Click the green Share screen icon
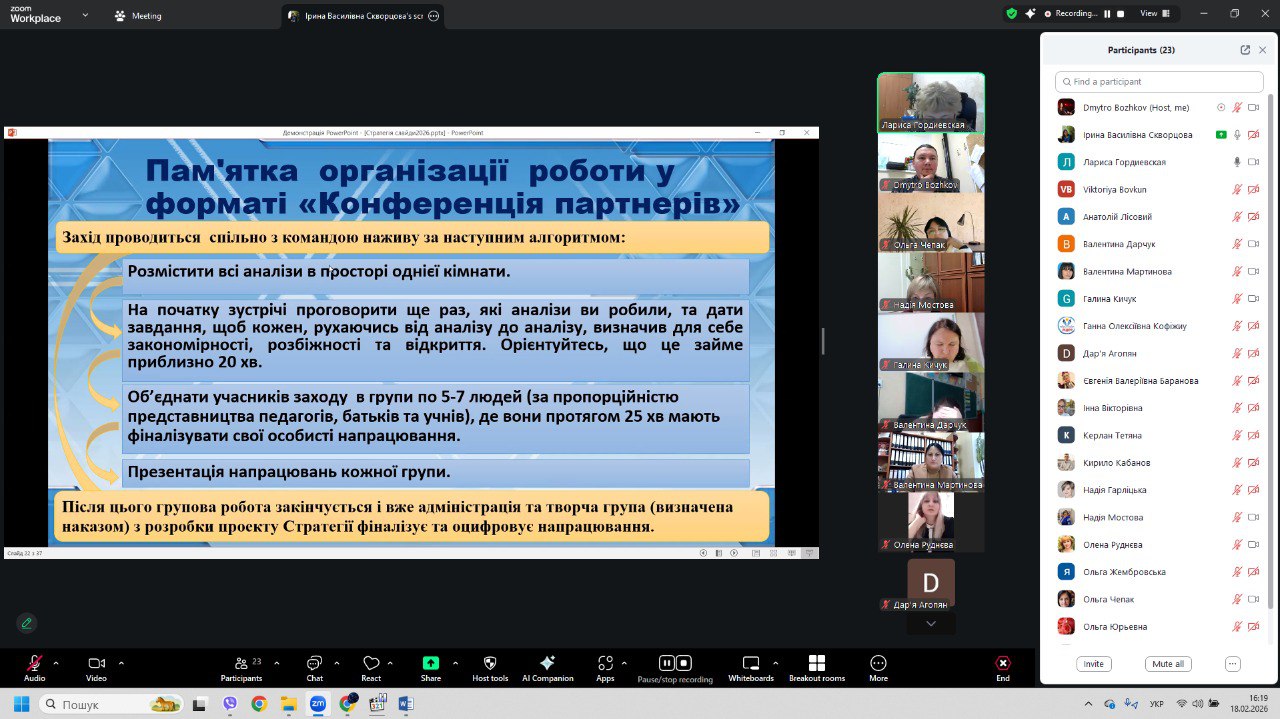Image resolution: width=1280 pixels, height=719 pixels. pyautogui.click(x=430, y=664)
